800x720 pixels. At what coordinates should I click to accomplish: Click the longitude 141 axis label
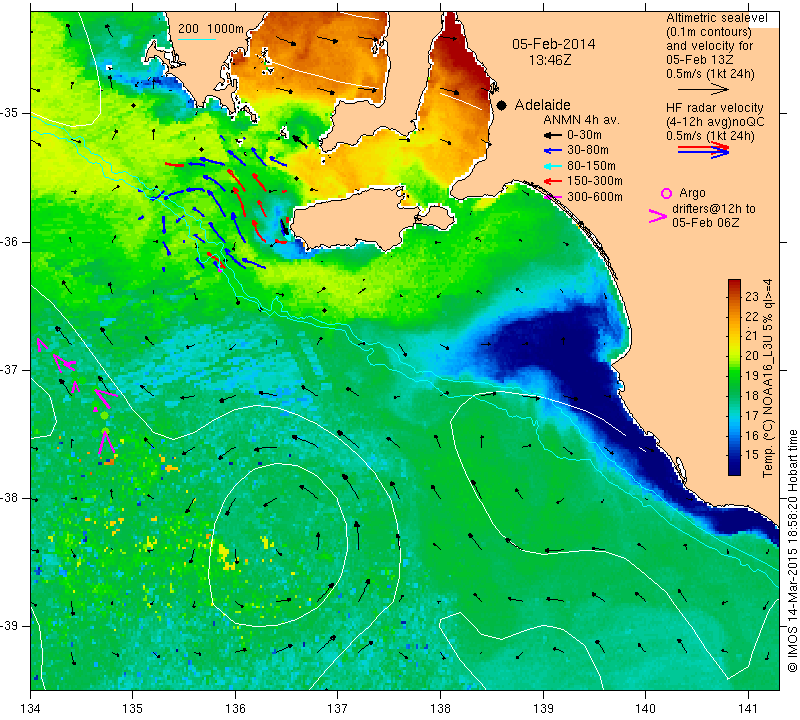click(x=748, y=708)
